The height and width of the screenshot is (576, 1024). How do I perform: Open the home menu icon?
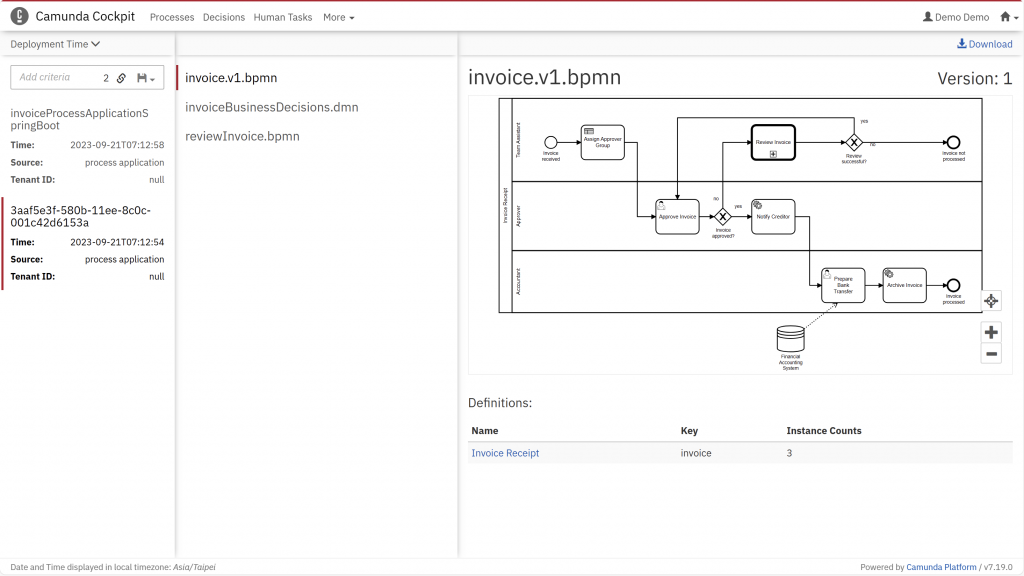(x=1009, y=17)
